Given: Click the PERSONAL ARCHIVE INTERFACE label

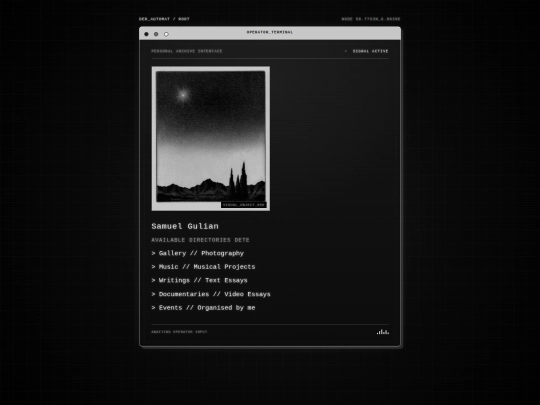Looking at the screenshot, I should click(187, 51).
